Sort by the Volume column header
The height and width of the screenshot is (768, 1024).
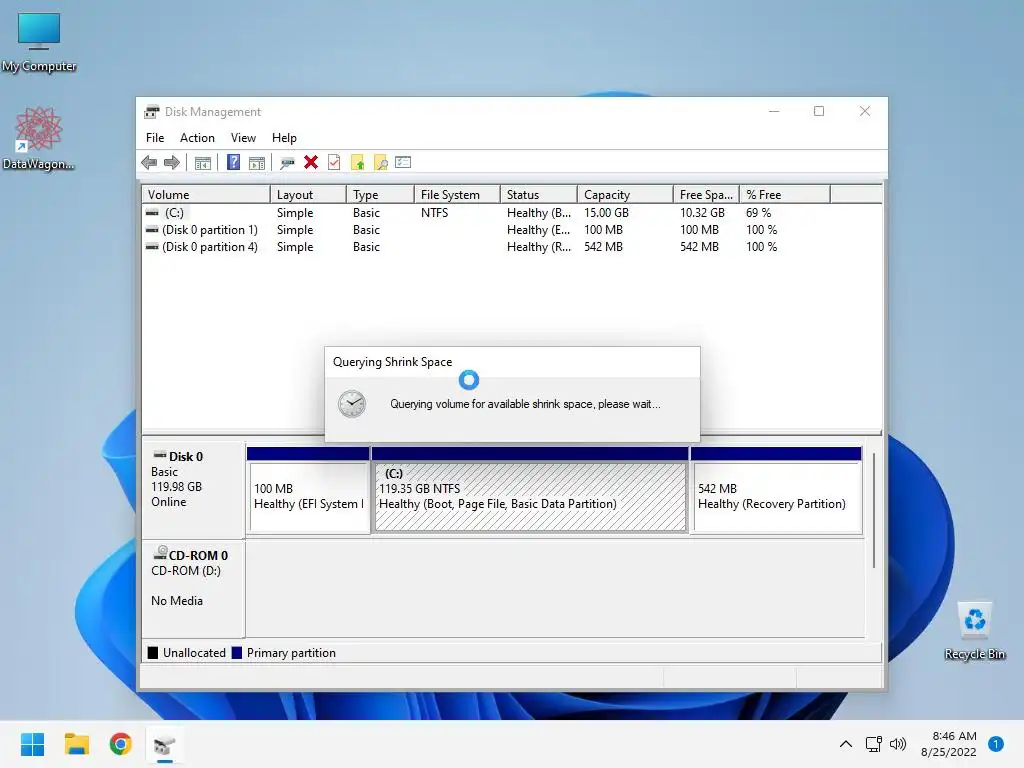tap(206, 195)
